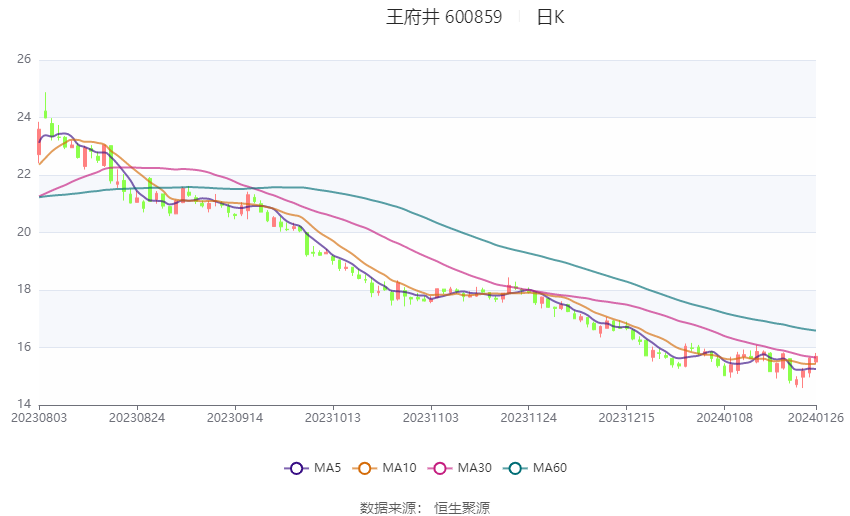The width and height of the screenshot is (850, 516).
Task: Click the x-axis date 20231013
Action: pos(333,418)
